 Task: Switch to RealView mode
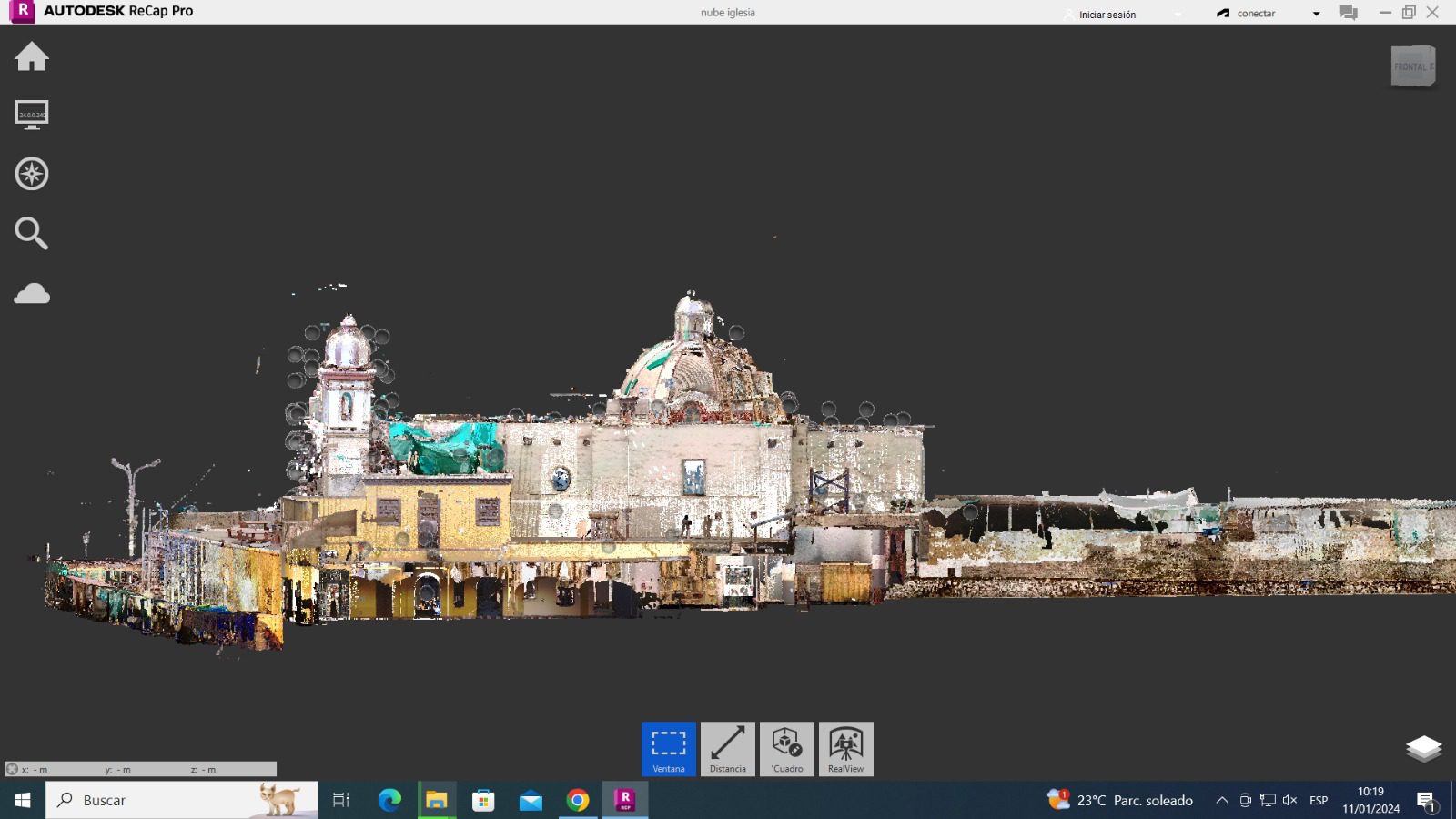click(846, 748)
